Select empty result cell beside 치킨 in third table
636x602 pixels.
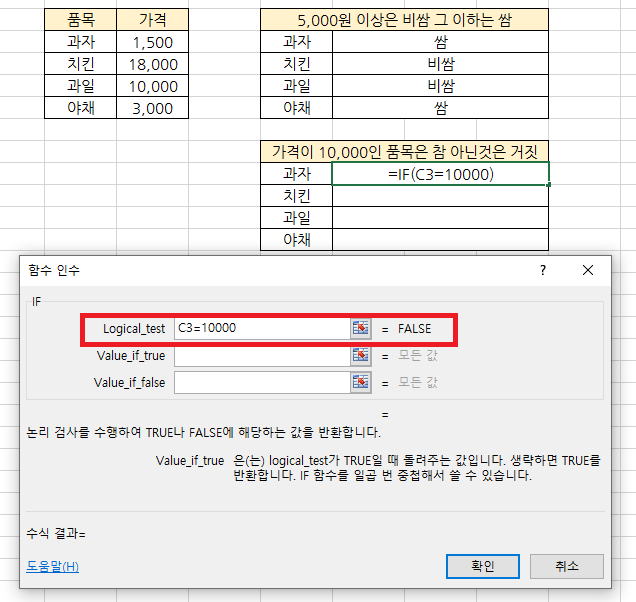(440, 196)
